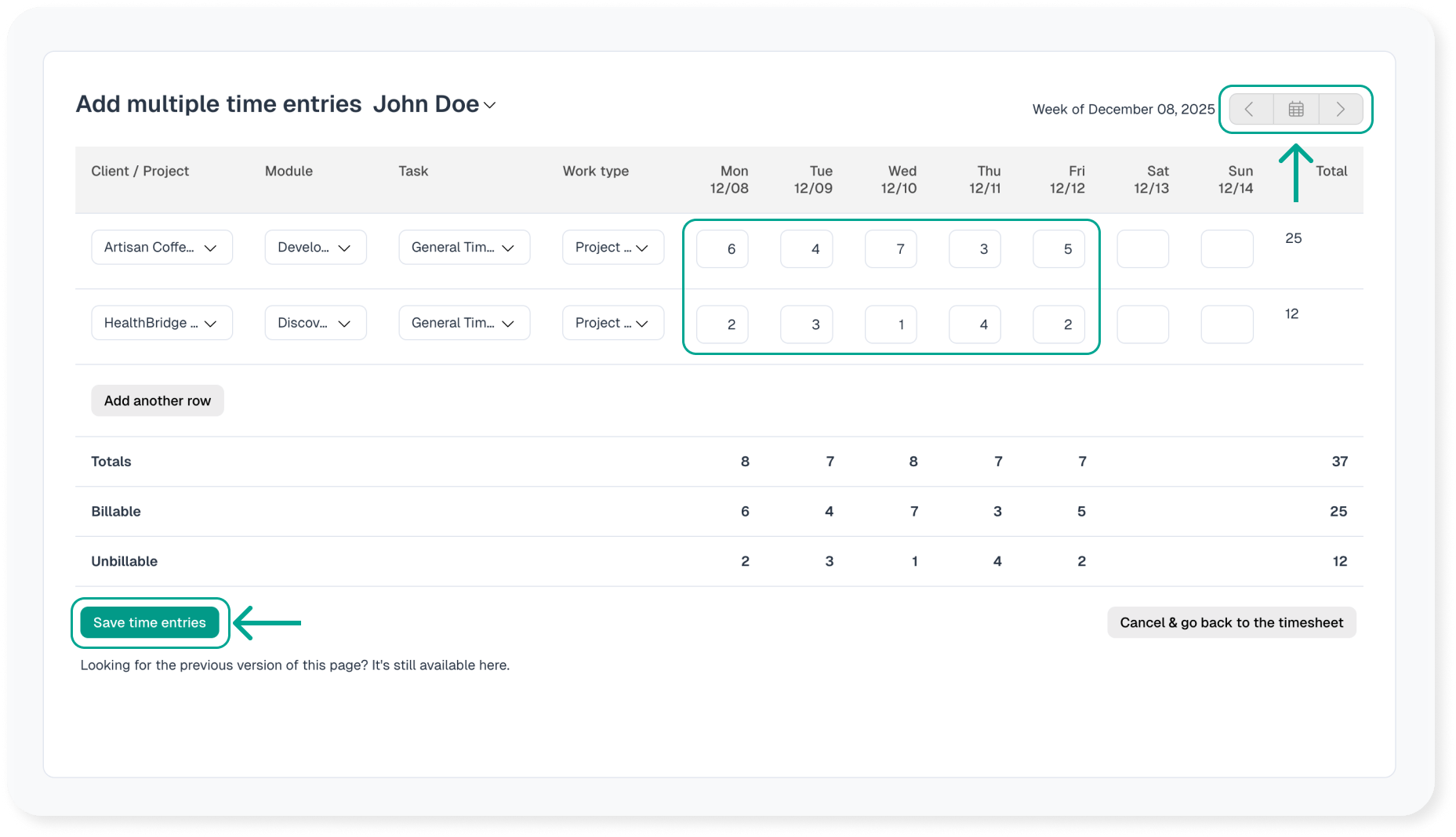The image size is (1456, 837).
Task: Click Friday hours field showing 5
Action: [1058, 249]
